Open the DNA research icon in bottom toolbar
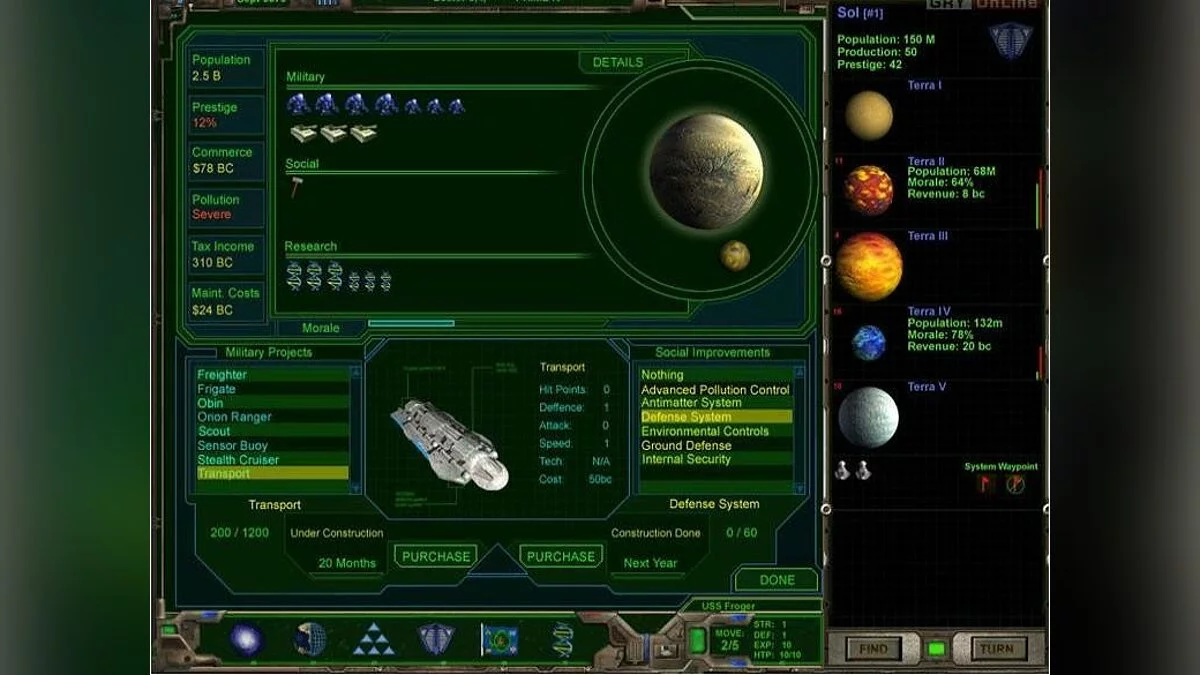Screen dimensions: 1200x675 click(563, 638)
